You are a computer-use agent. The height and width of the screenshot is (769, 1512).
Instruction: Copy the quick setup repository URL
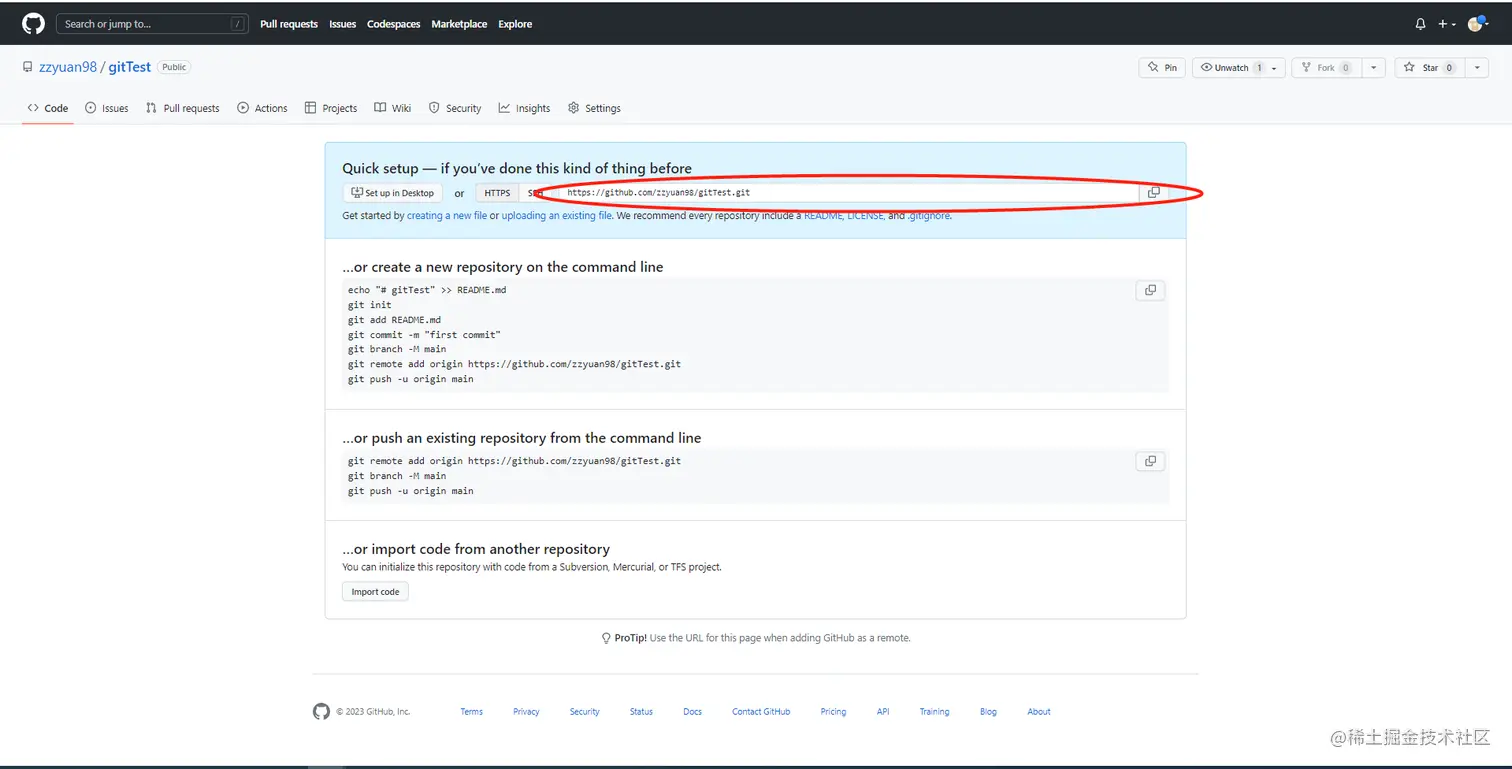coord(1153,193)
